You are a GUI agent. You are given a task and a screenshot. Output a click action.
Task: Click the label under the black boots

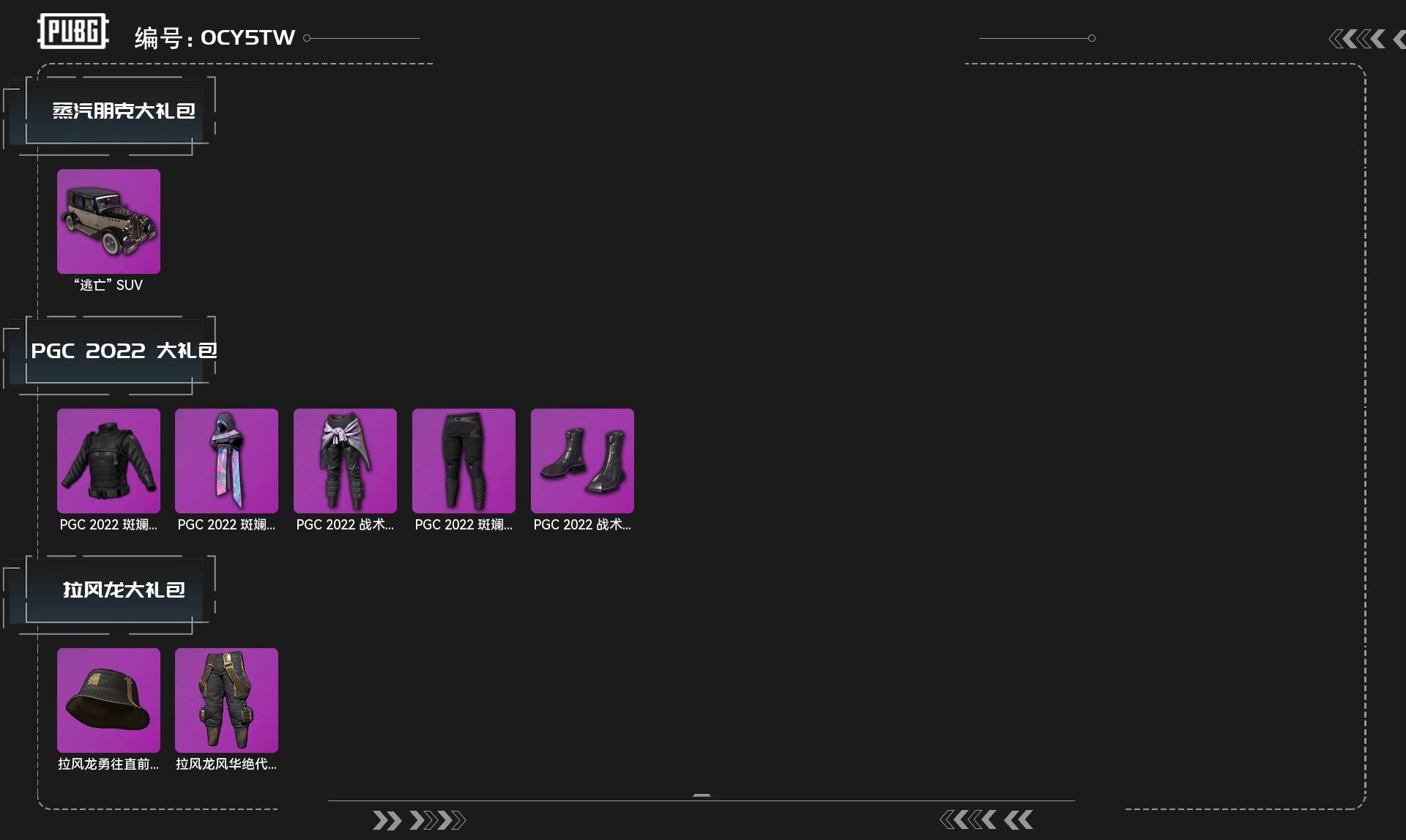pos(582,524)
